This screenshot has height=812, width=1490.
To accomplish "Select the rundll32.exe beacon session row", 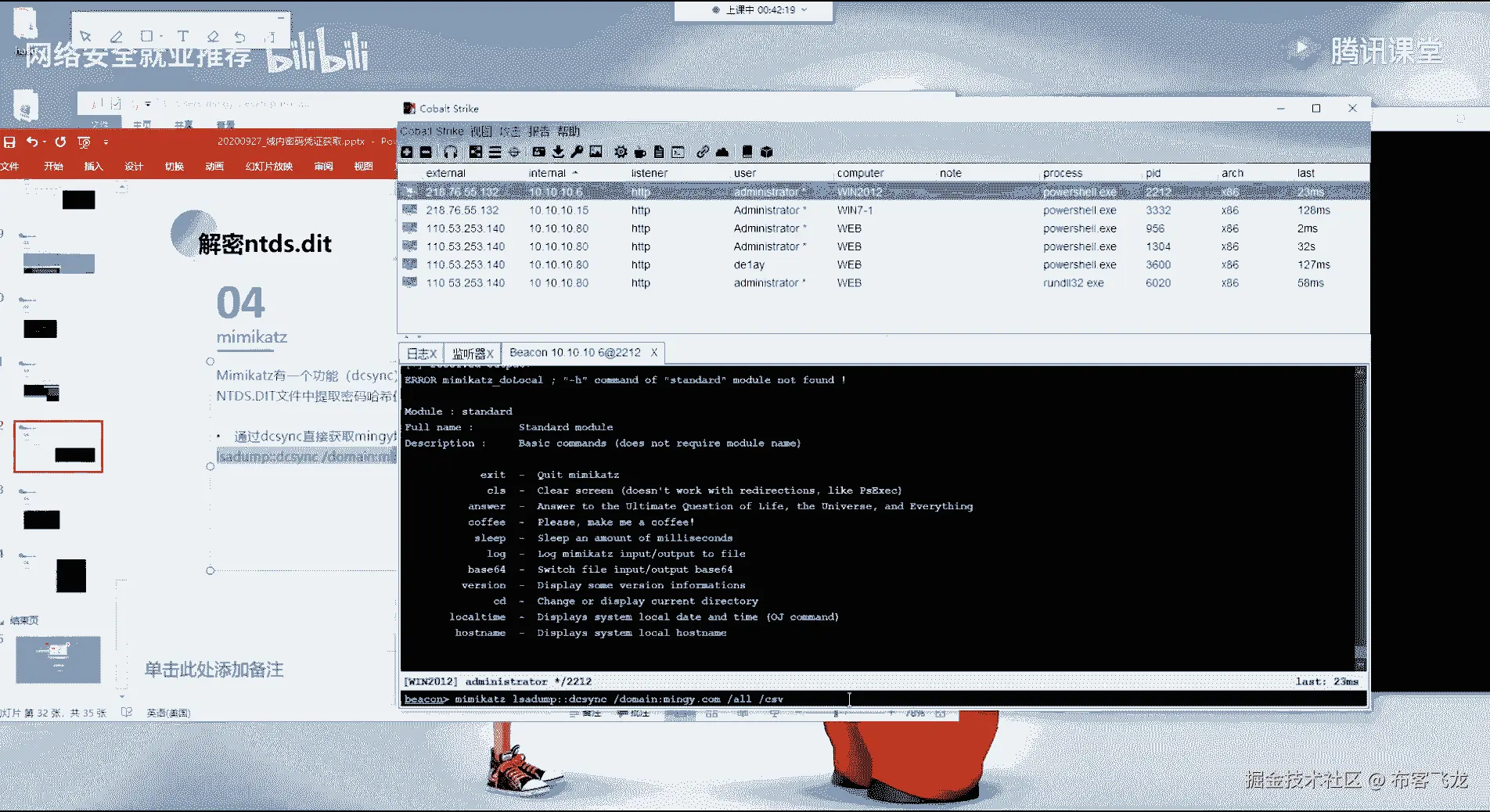I will (884, 283).
